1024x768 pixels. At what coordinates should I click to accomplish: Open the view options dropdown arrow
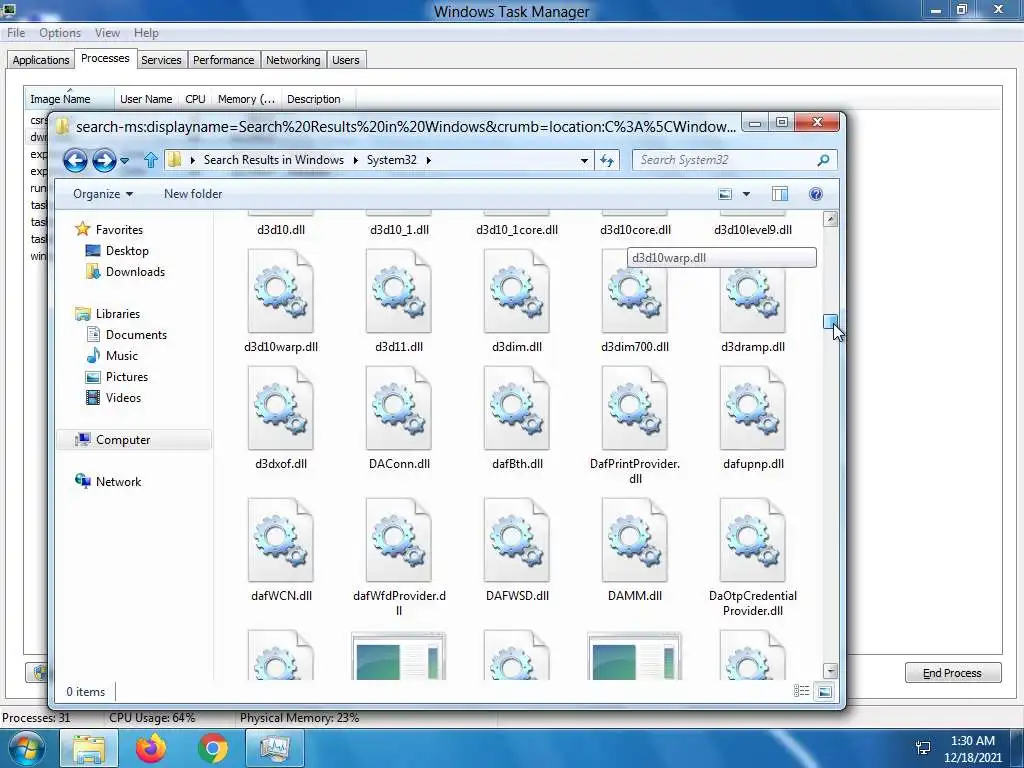coord(746,194)
